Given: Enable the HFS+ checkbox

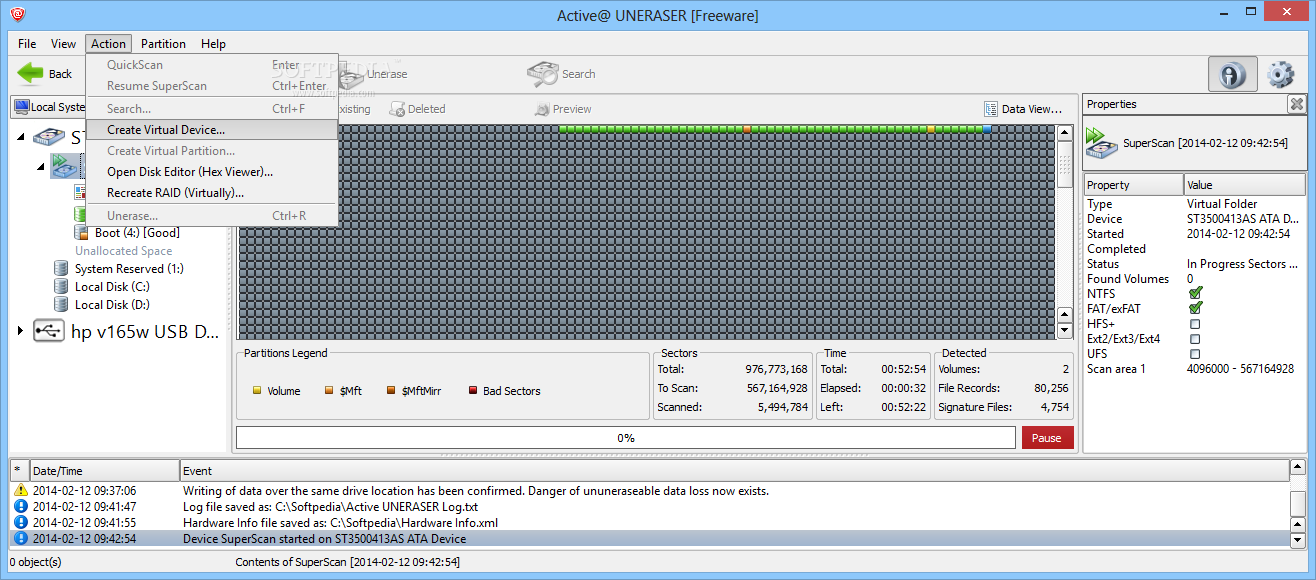Looking at the screenshot, I should click(x=1195, y=324).
